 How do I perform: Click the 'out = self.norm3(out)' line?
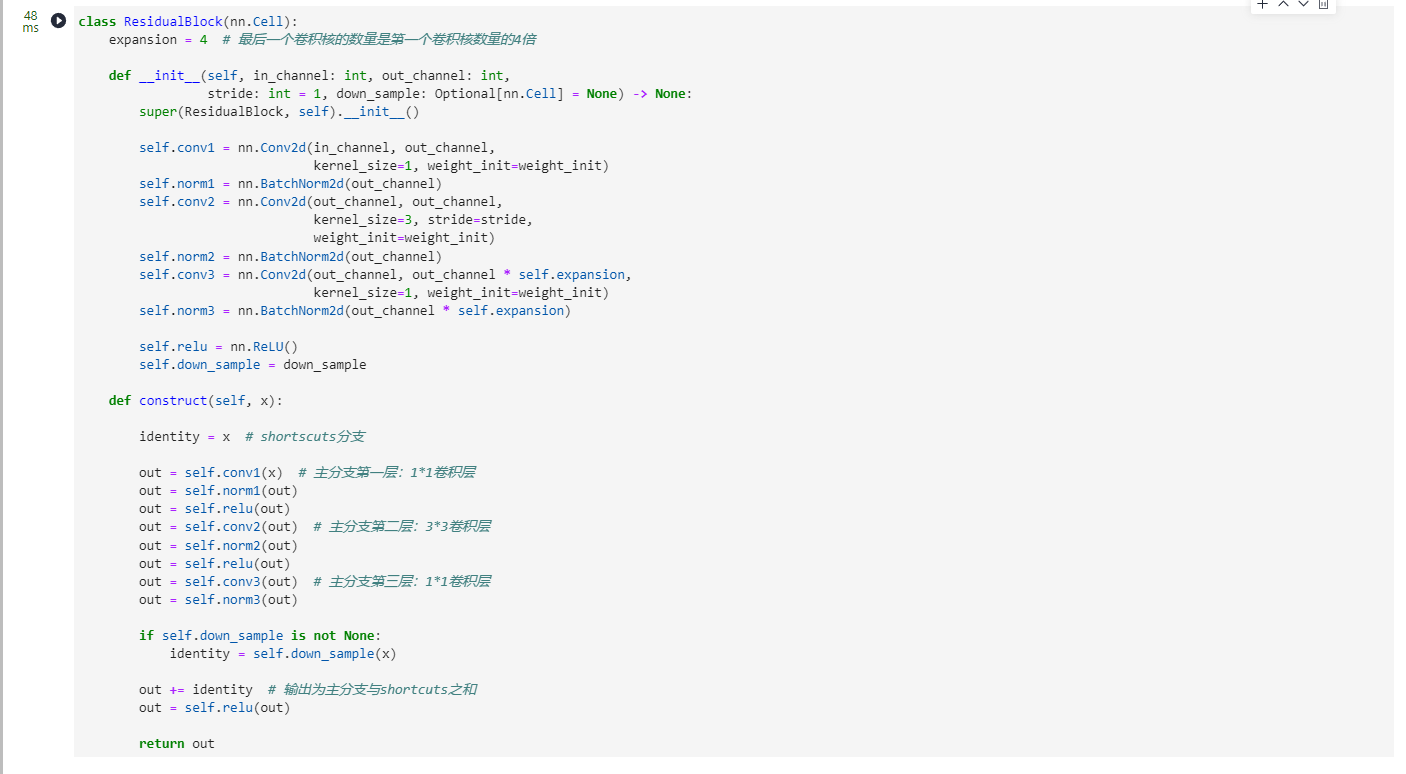[x=219, y=600]
